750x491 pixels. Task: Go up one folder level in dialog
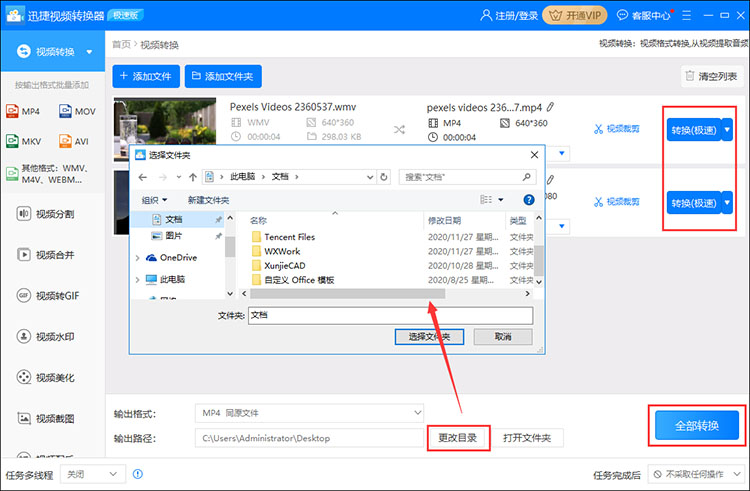point(191,177)
